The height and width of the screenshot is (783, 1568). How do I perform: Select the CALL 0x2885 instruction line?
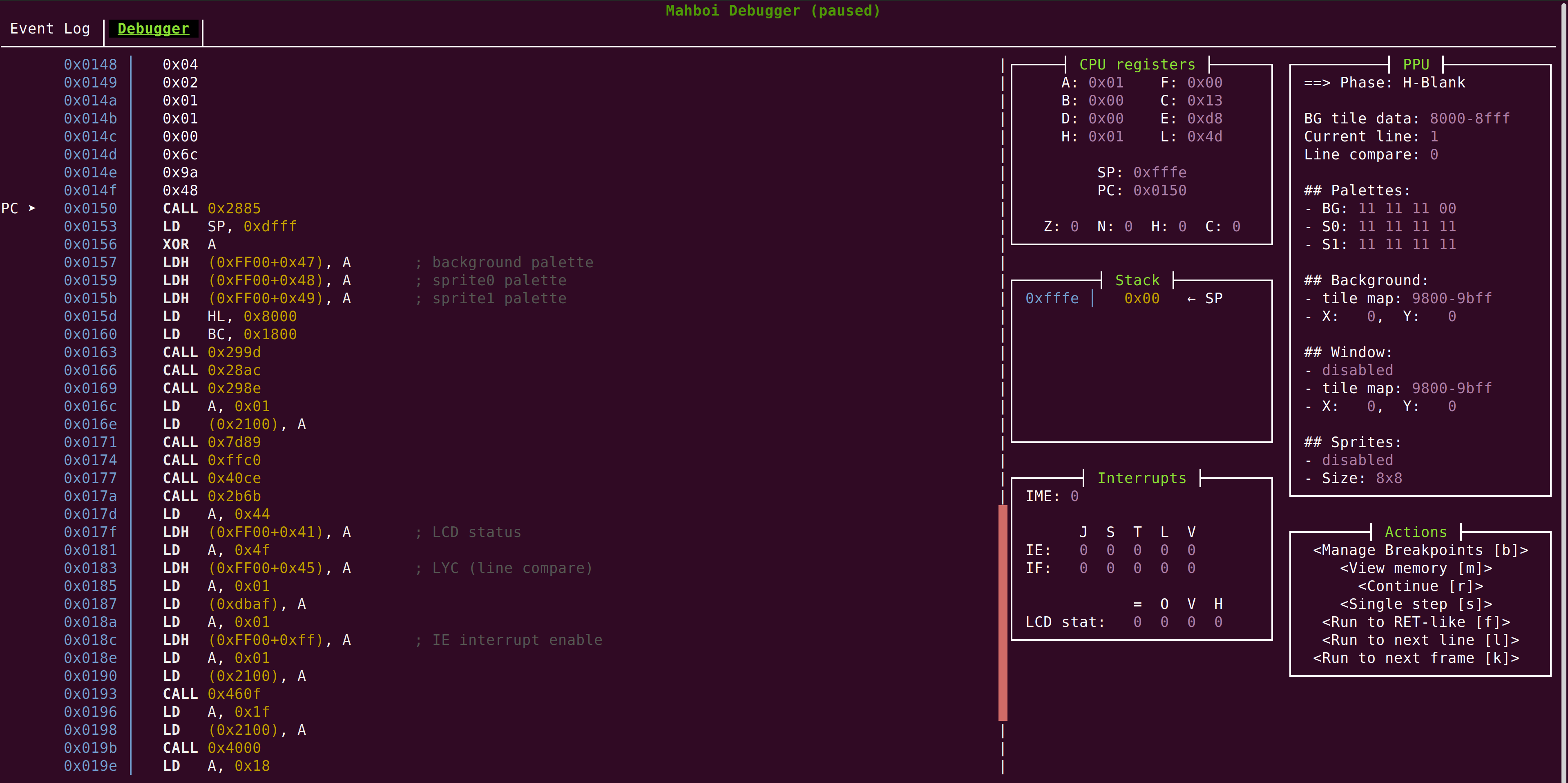(x=211, y=208)
